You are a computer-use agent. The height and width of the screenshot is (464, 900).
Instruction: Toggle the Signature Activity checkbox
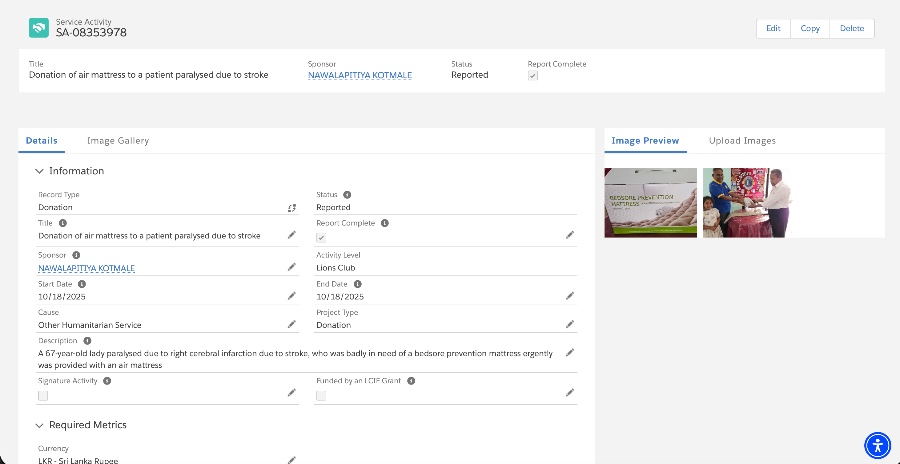tap(43, 395)
